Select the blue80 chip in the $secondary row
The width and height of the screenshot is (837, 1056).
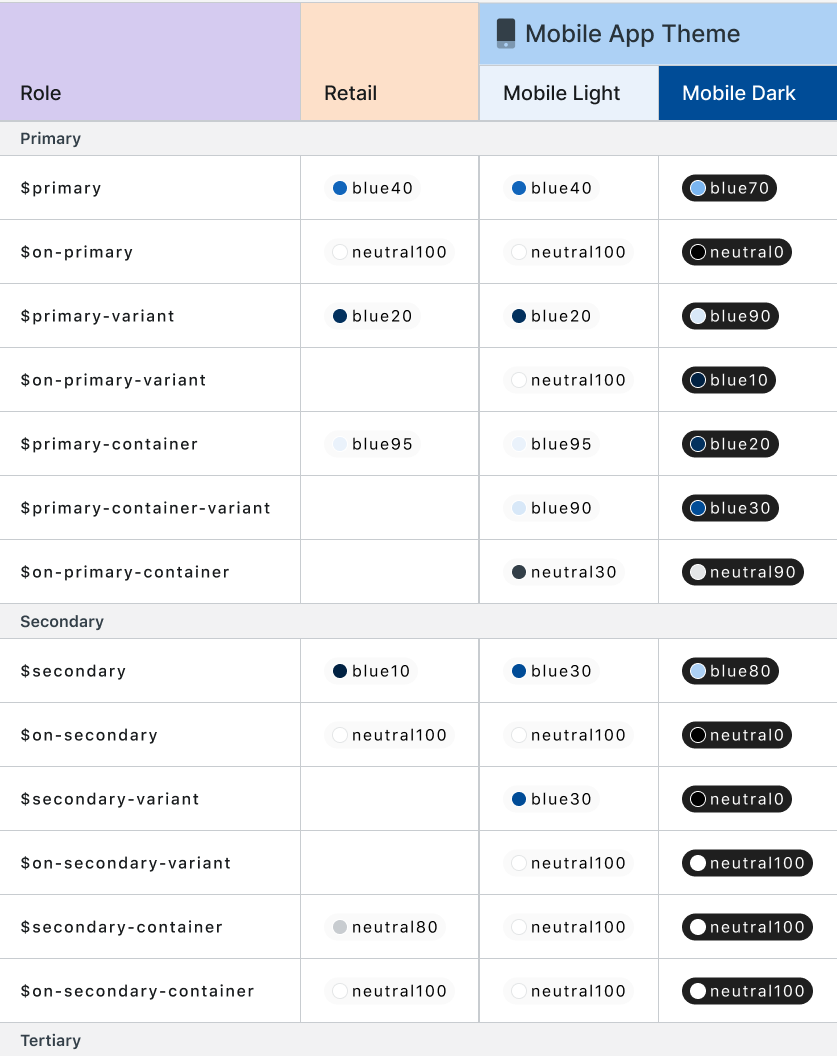click(x=730, y=671)
